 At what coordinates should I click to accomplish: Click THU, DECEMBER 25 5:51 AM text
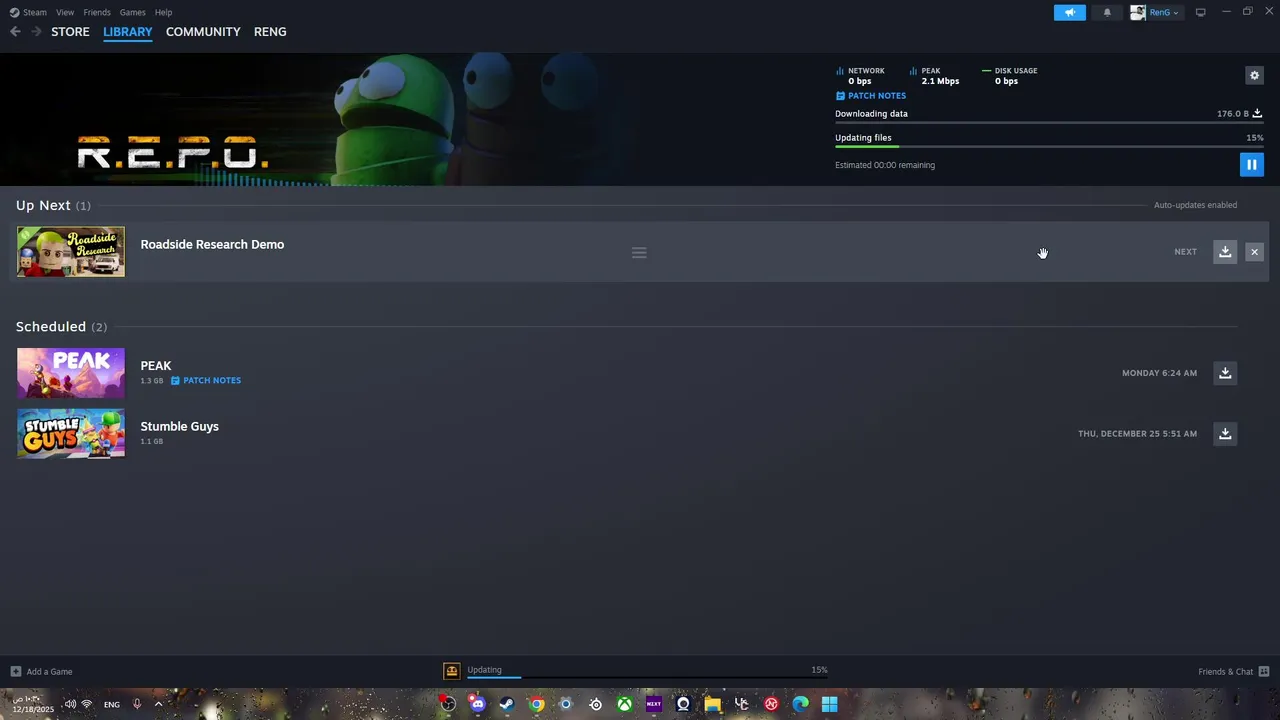click(1137, 434)
